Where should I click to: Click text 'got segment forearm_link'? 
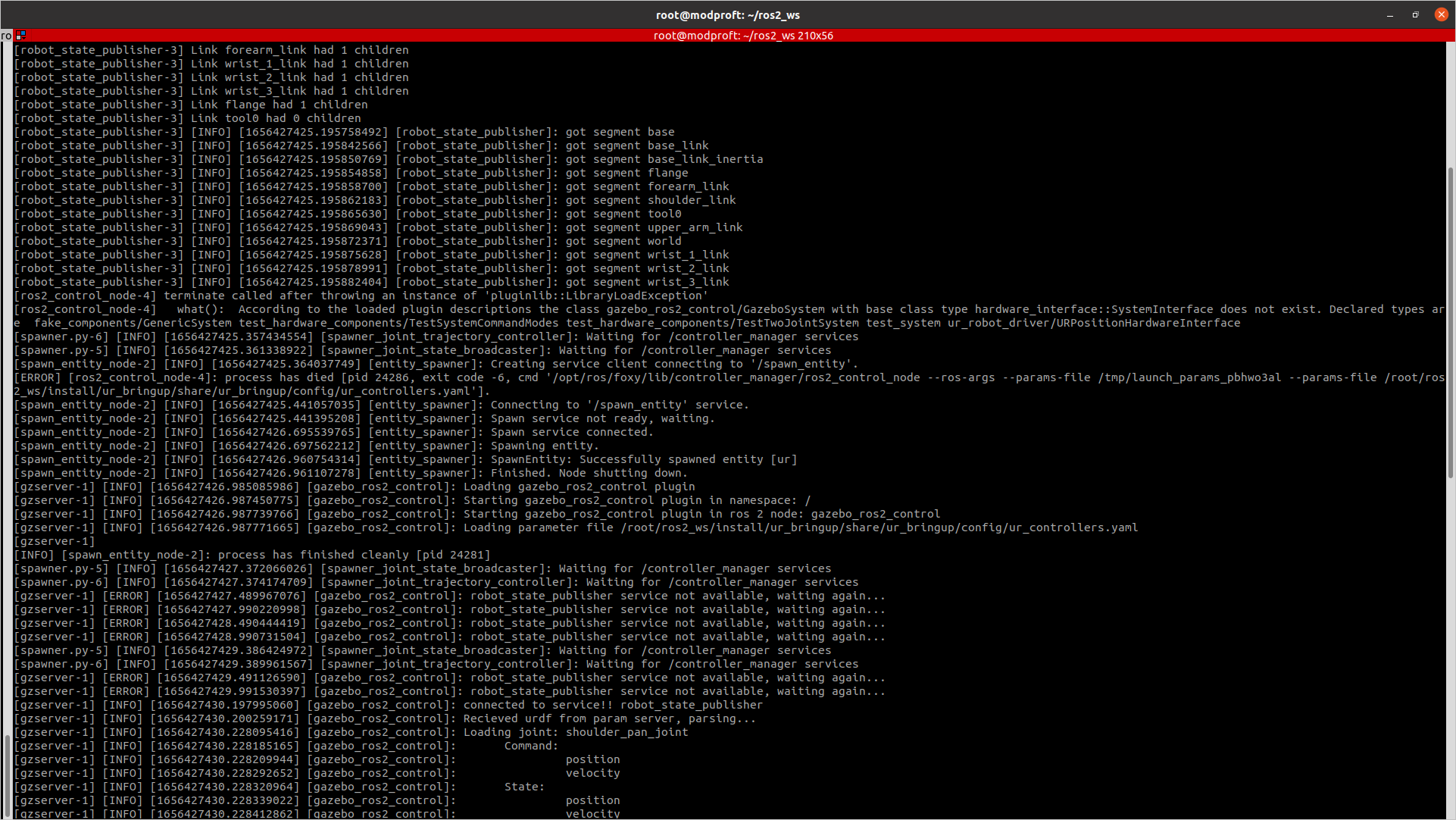[x=647, y=186]
